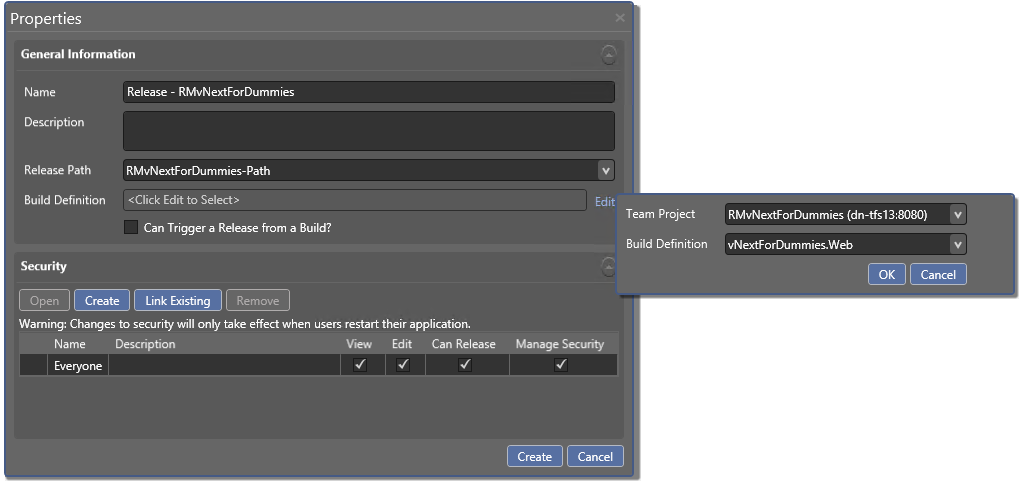Open the Release Path dropdown
Image resolution: width=1020 pixels, height=483 pixels.
604,170
